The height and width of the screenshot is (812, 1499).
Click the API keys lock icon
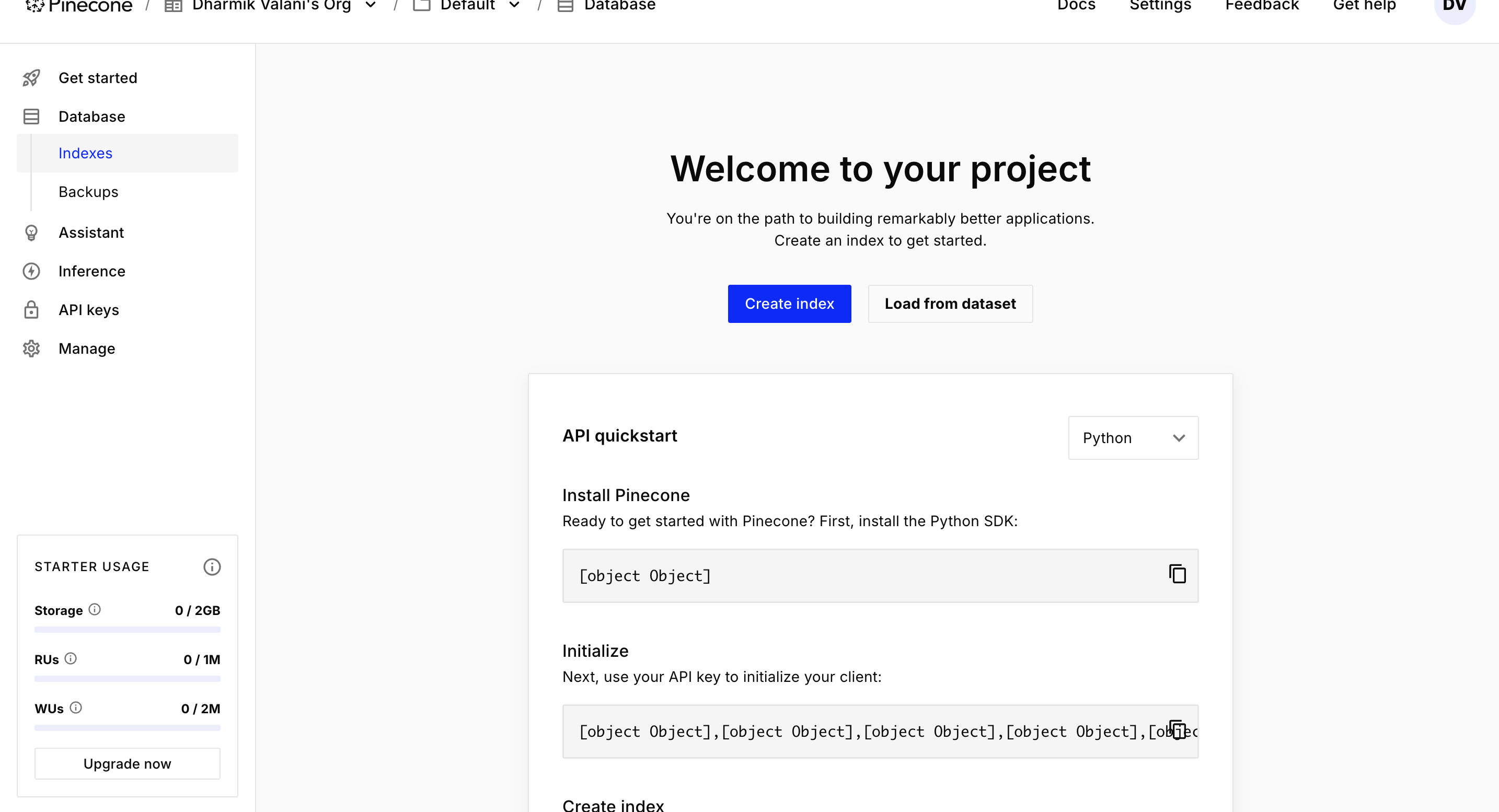click(x=31, y=310)
